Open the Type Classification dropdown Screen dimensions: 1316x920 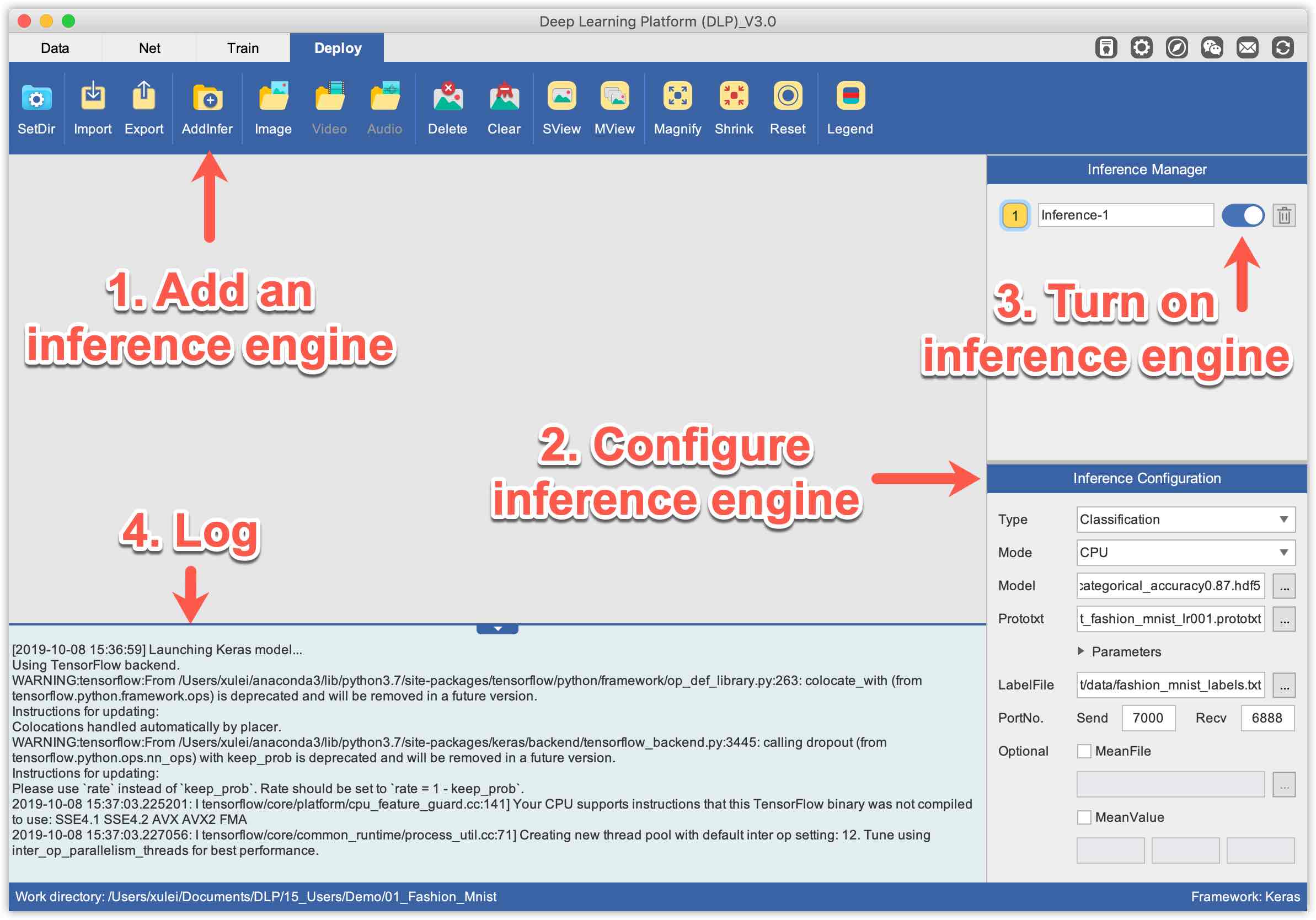pos(1185,520)
